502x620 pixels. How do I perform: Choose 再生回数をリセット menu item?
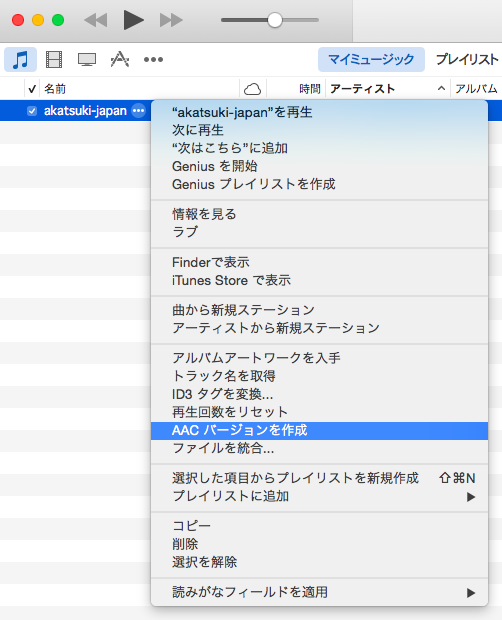(x=319, y=412)
